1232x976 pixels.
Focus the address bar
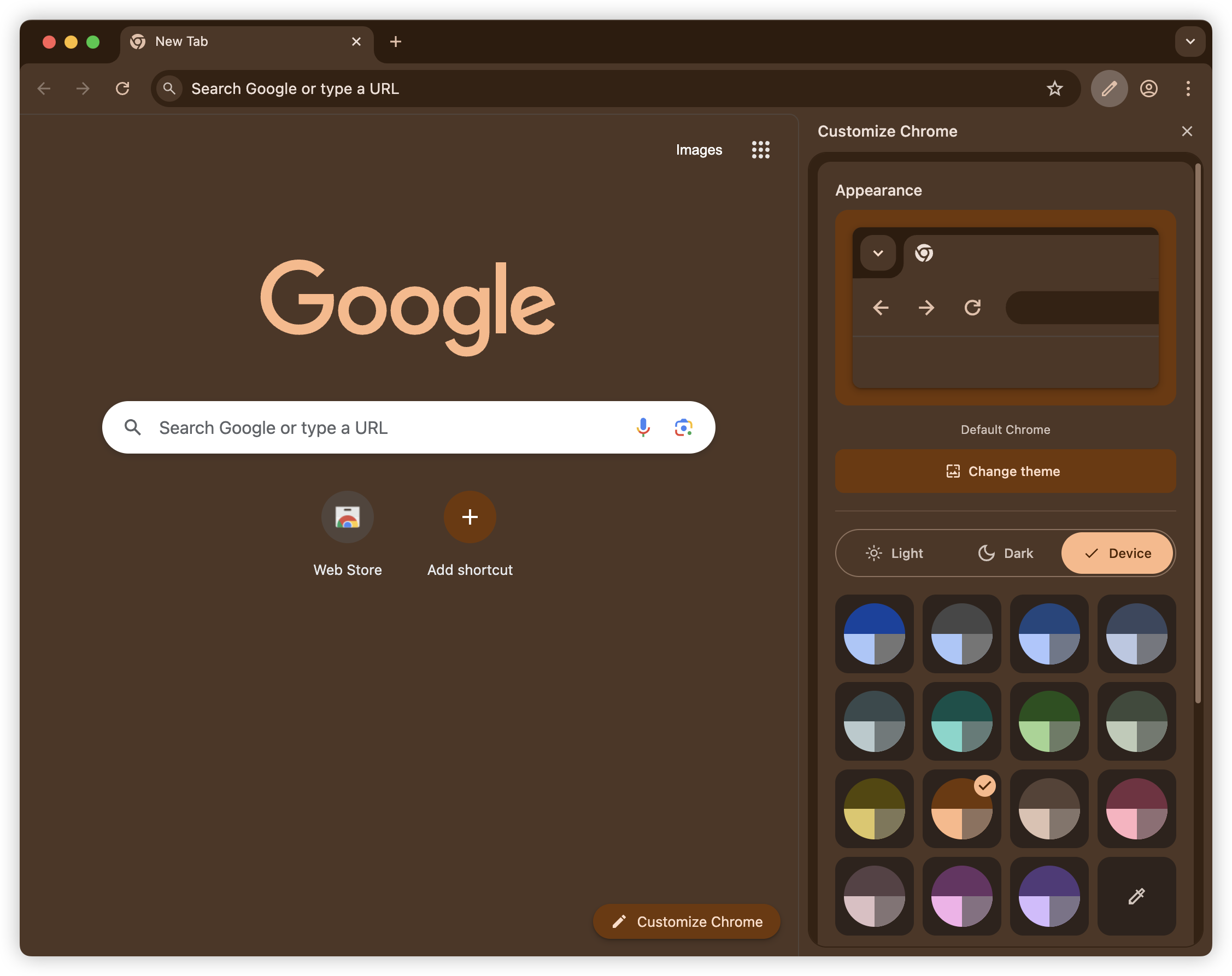tap(615, 89)
